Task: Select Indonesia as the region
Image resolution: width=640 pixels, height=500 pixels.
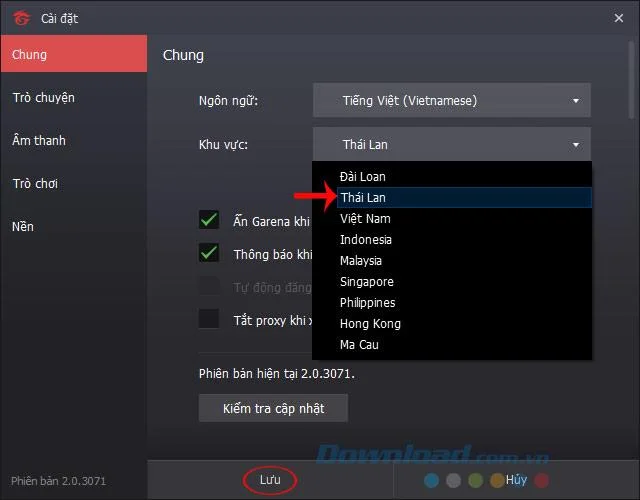Action: tap(366, 240)
